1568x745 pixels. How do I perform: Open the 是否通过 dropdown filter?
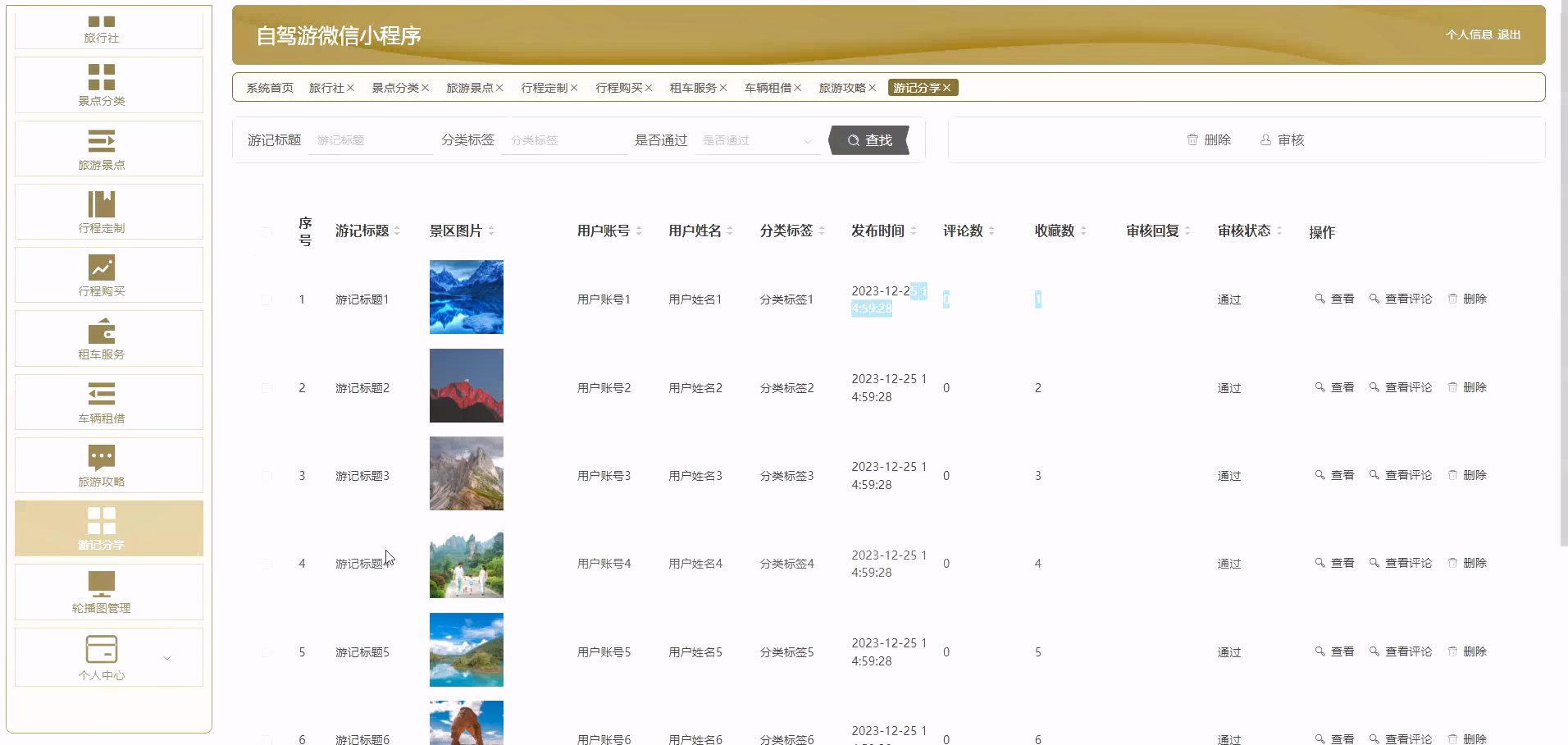point(757,141)
